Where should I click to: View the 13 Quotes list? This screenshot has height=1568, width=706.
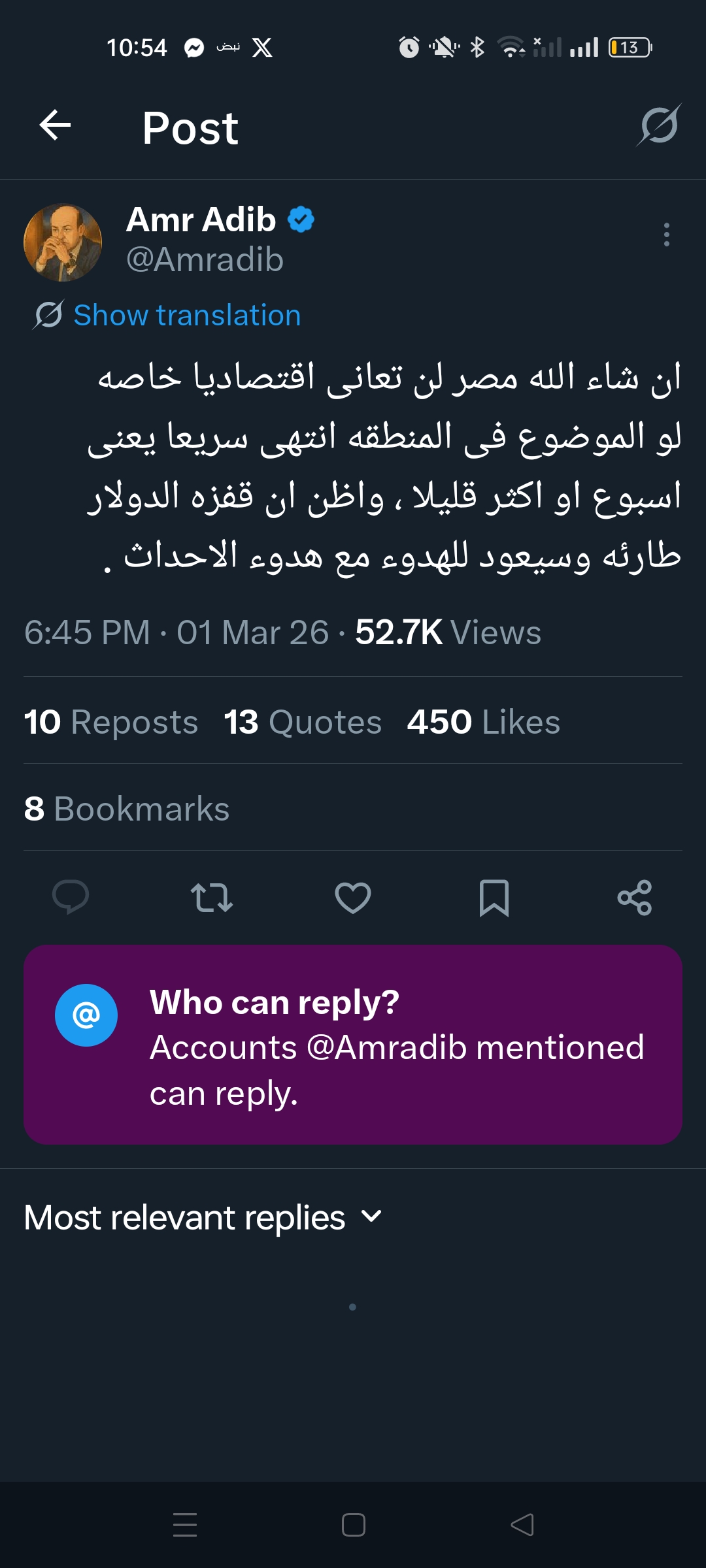[303, 722]
